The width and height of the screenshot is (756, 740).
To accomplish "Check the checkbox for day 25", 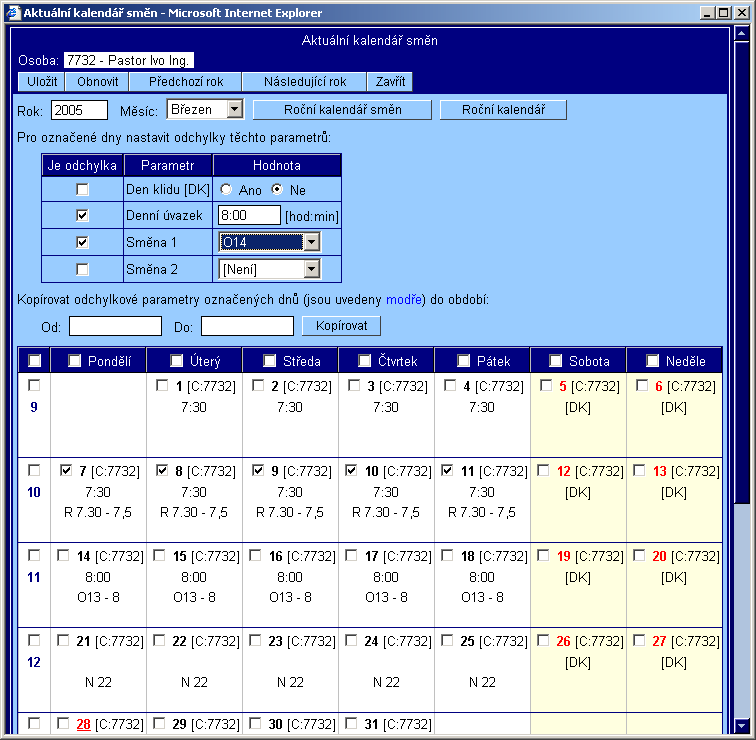I will [447, 640].
